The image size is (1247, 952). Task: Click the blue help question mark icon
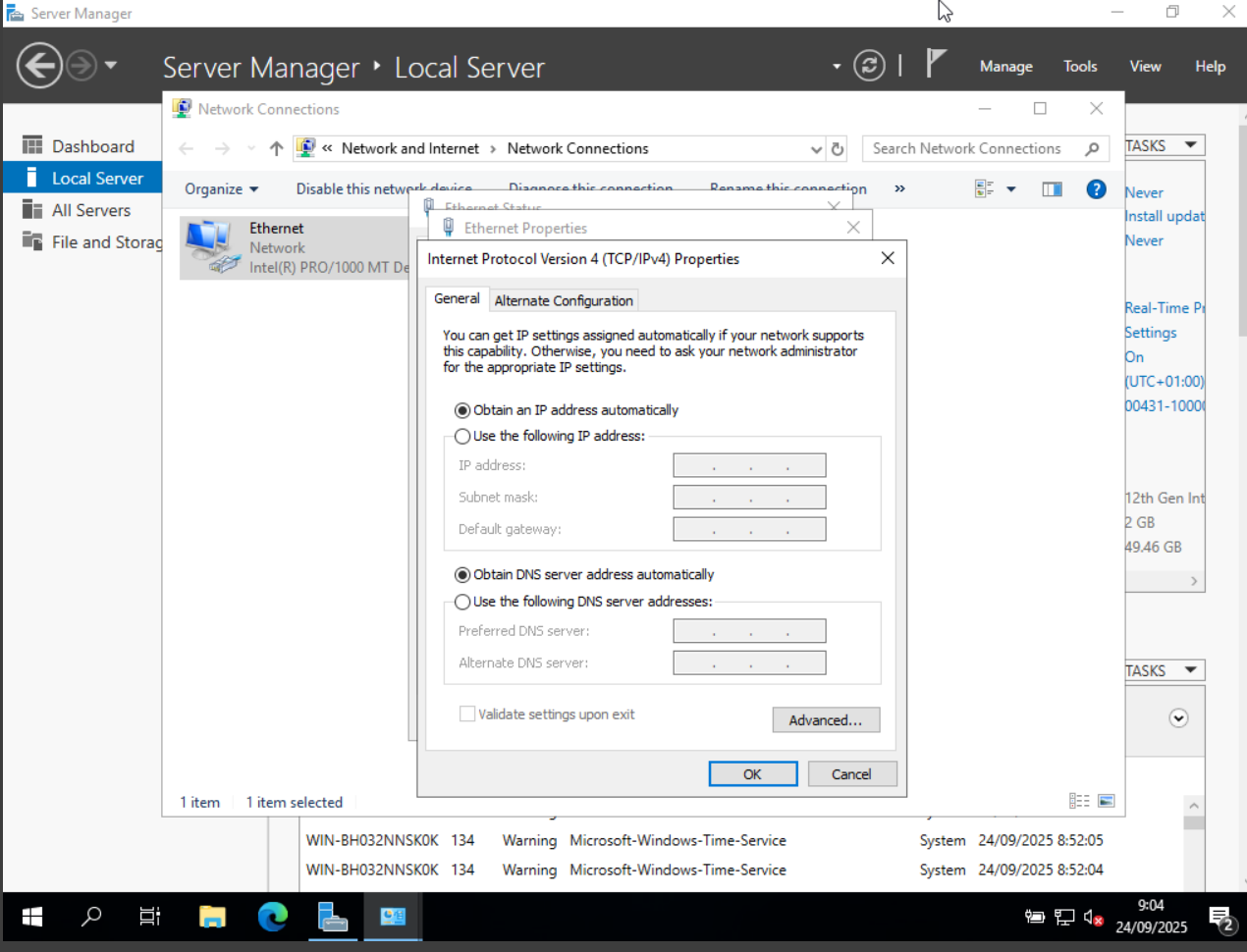pos(1096,189)
